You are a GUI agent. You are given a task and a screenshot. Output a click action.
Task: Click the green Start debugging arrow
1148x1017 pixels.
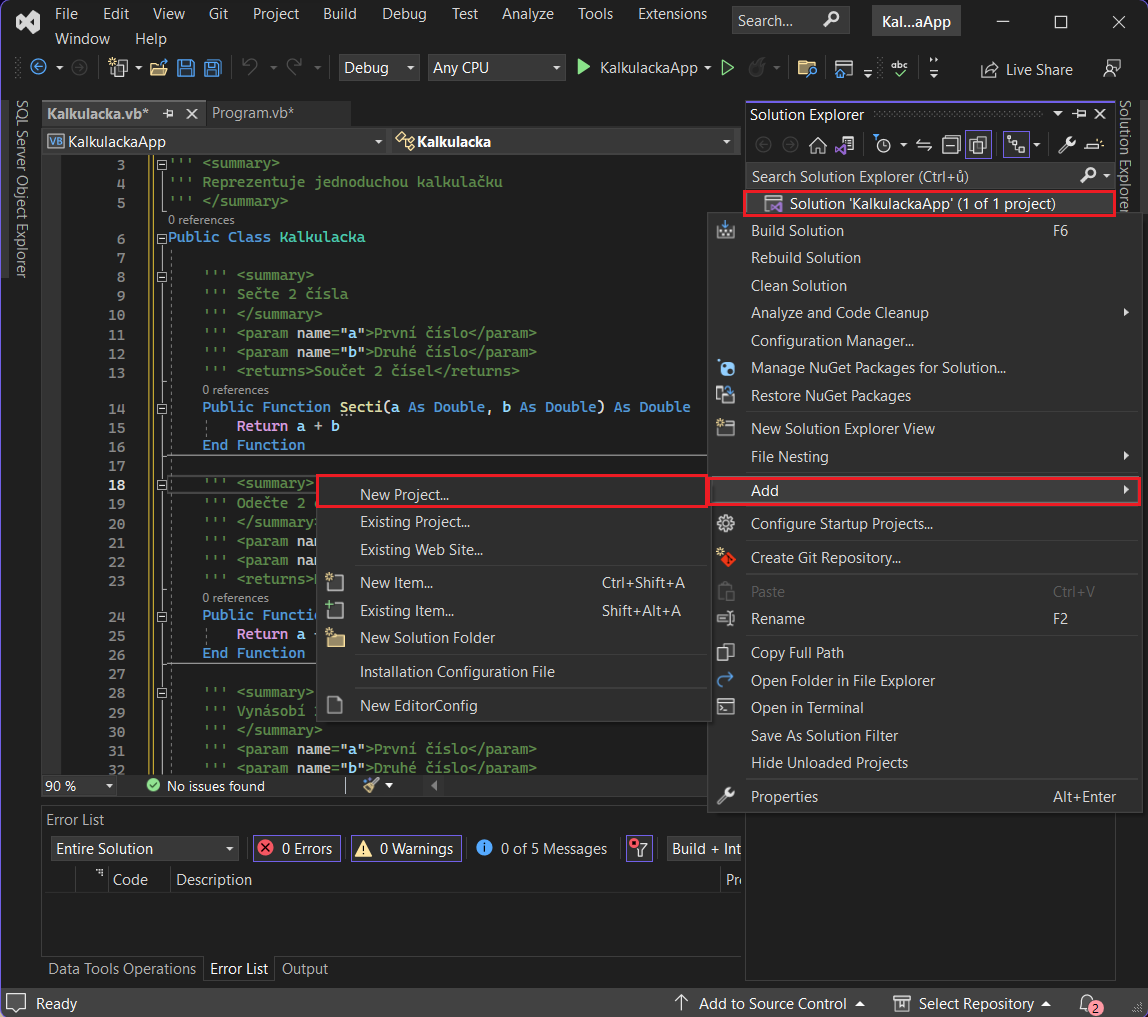pyautogui.click(x=584, y=68)
